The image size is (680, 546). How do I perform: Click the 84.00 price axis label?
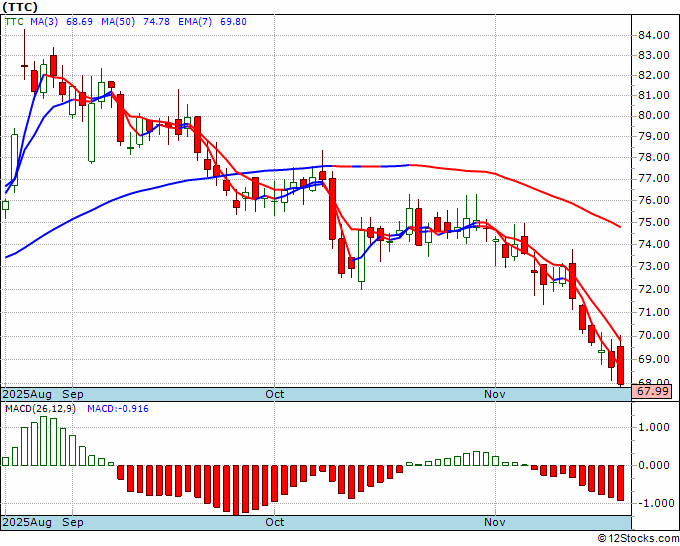tap(654, 35)
